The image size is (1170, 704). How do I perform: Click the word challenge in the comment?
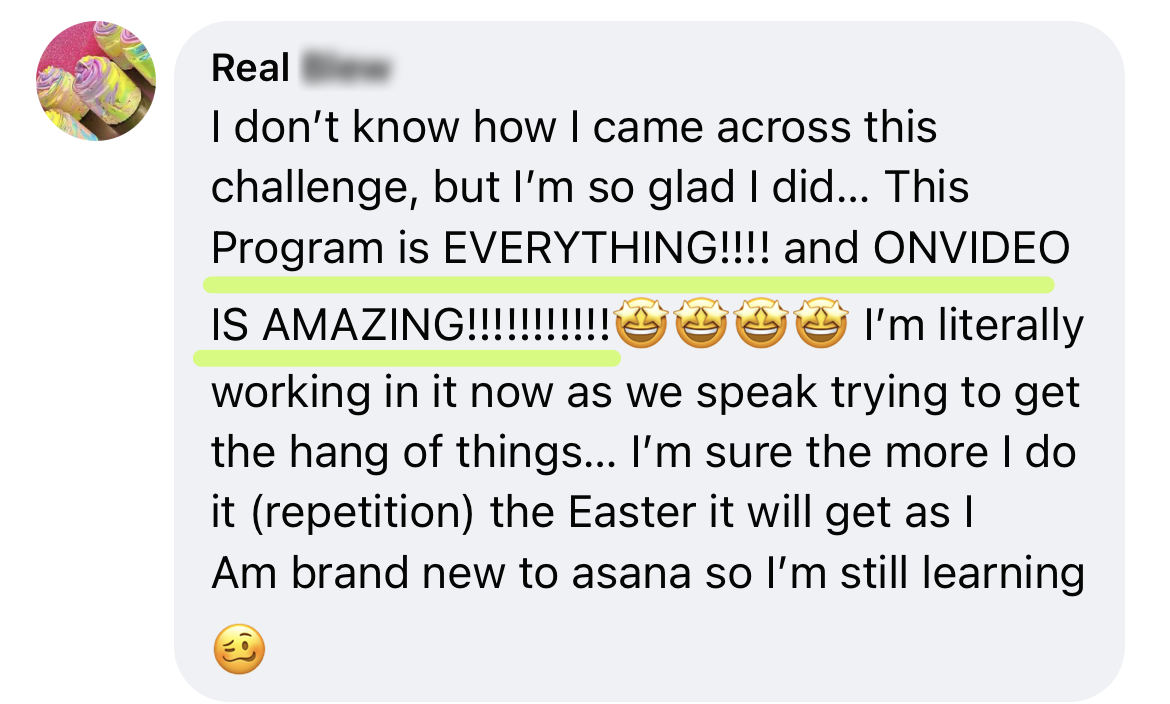[x=310, y=188]
